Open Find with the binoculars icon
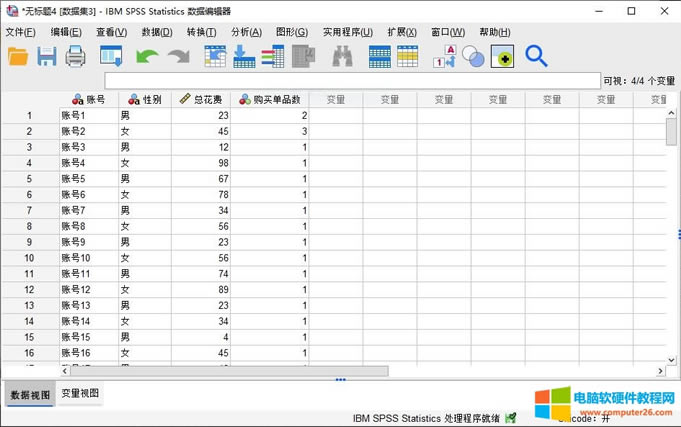 pos(342,57)
